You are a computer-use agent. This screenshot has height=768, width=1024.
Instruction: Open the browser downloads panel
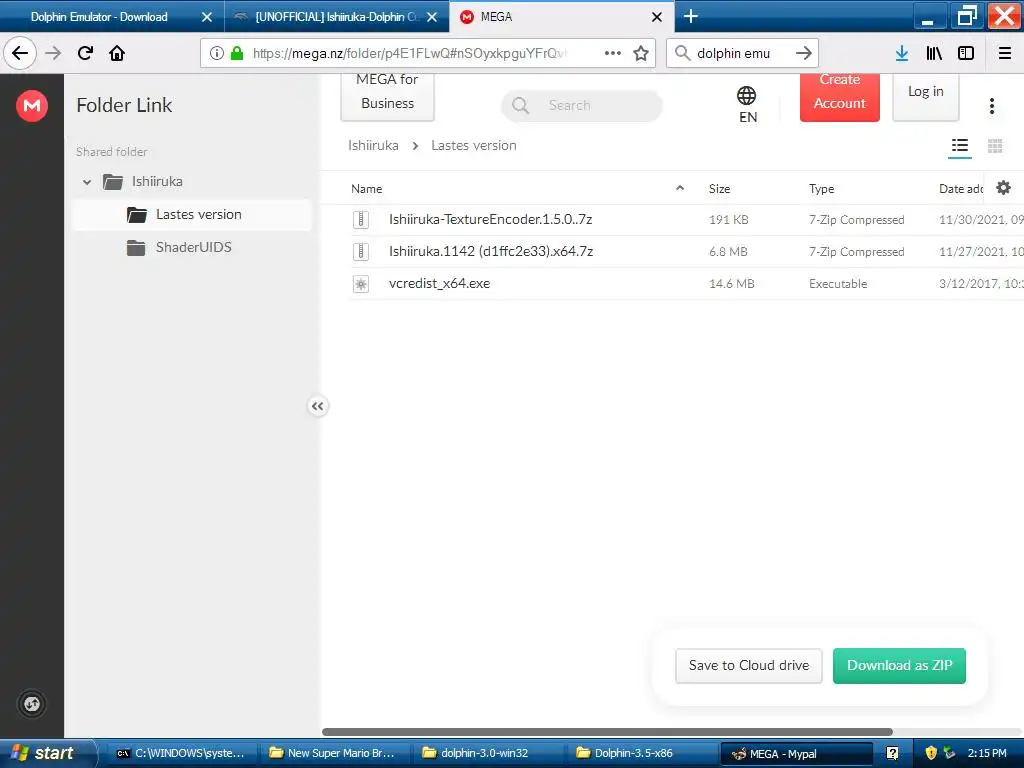click(902, 53)
